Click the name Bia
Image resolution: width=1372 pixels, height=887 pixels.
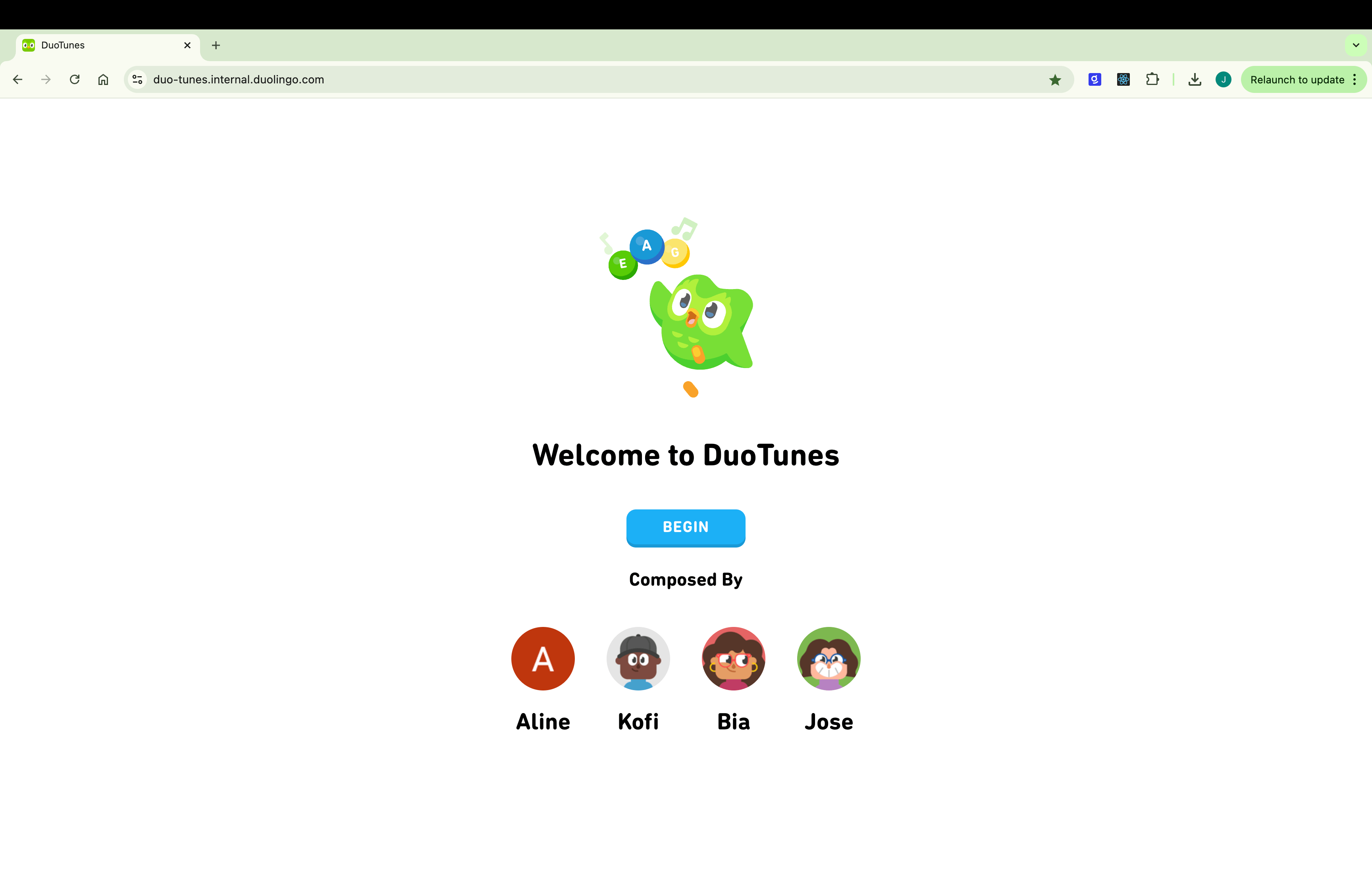click(734, 722)
